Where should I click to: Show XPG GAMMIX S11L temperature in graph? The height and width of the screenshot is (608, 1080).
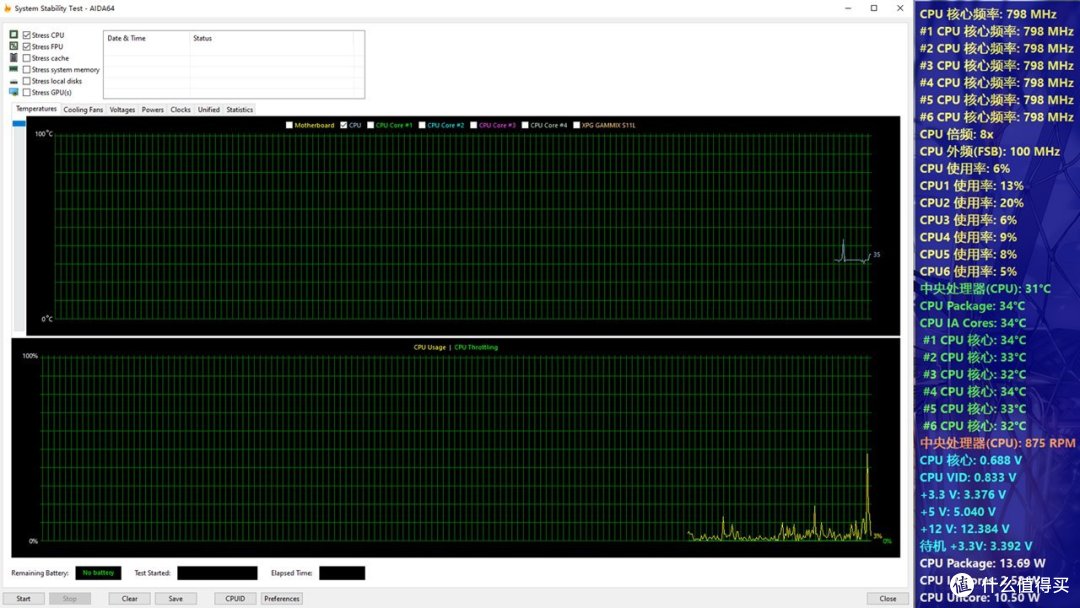(577, 125)
